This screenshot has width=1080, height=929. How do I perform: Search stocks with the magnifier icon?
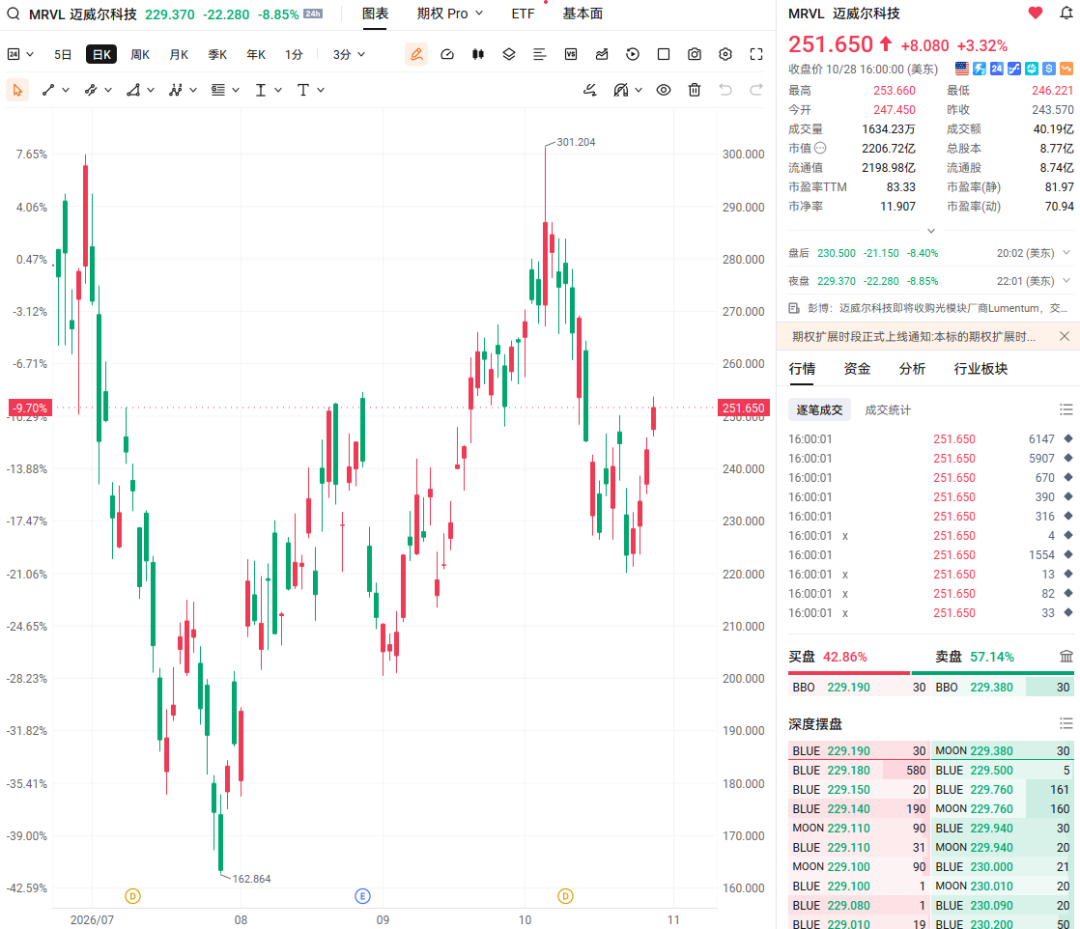tap(13, 14)
